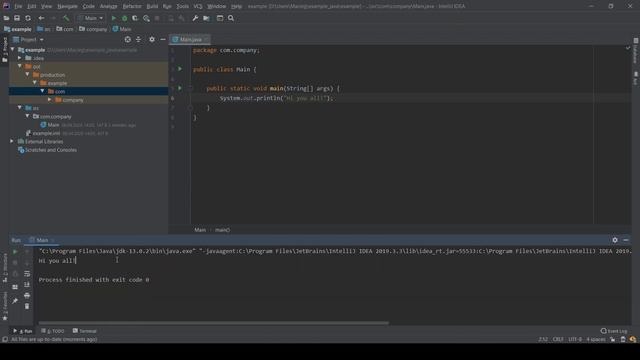This screenshot has height=360, width=640.
Task: Open the Main run configuration dropdown
Action: [x=91, y=18]
